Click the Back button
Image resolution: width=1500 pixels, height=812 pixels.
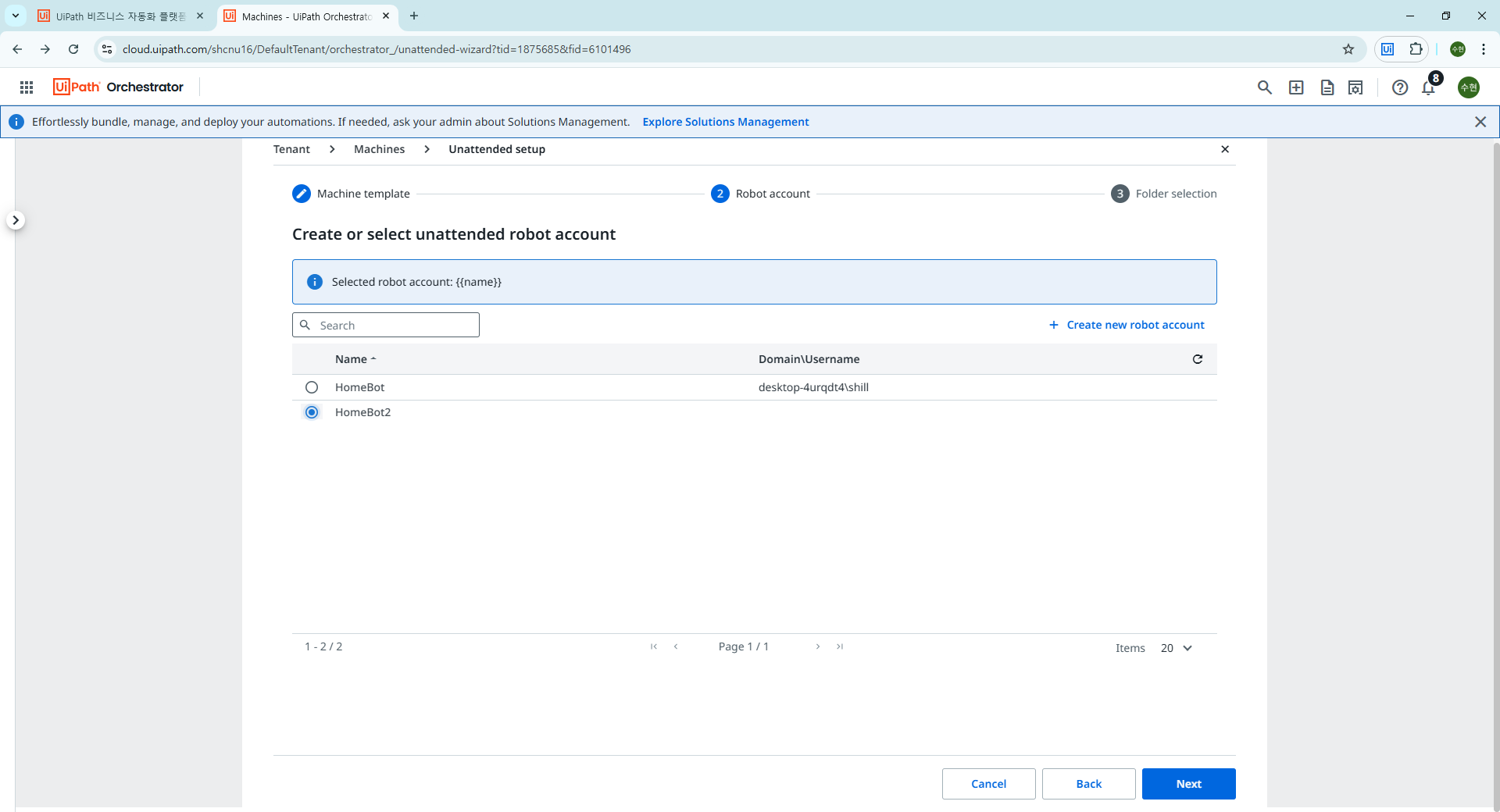[x=1088, y=784]
